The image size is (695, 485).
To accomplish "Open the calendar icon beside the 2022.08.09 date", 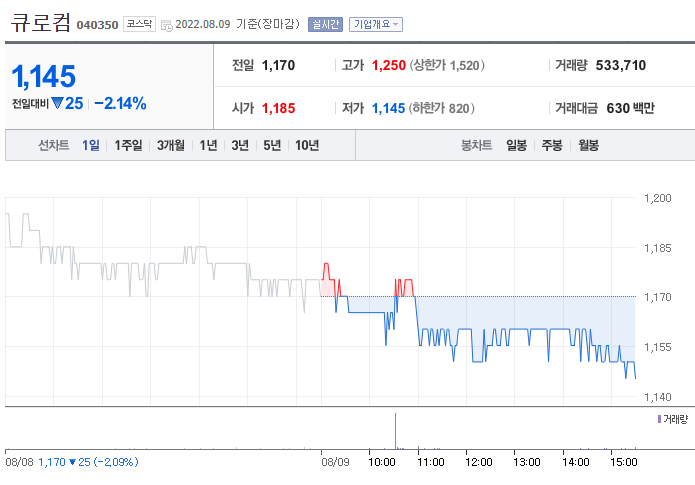I will pyautogui.click(x=167, y=26).
